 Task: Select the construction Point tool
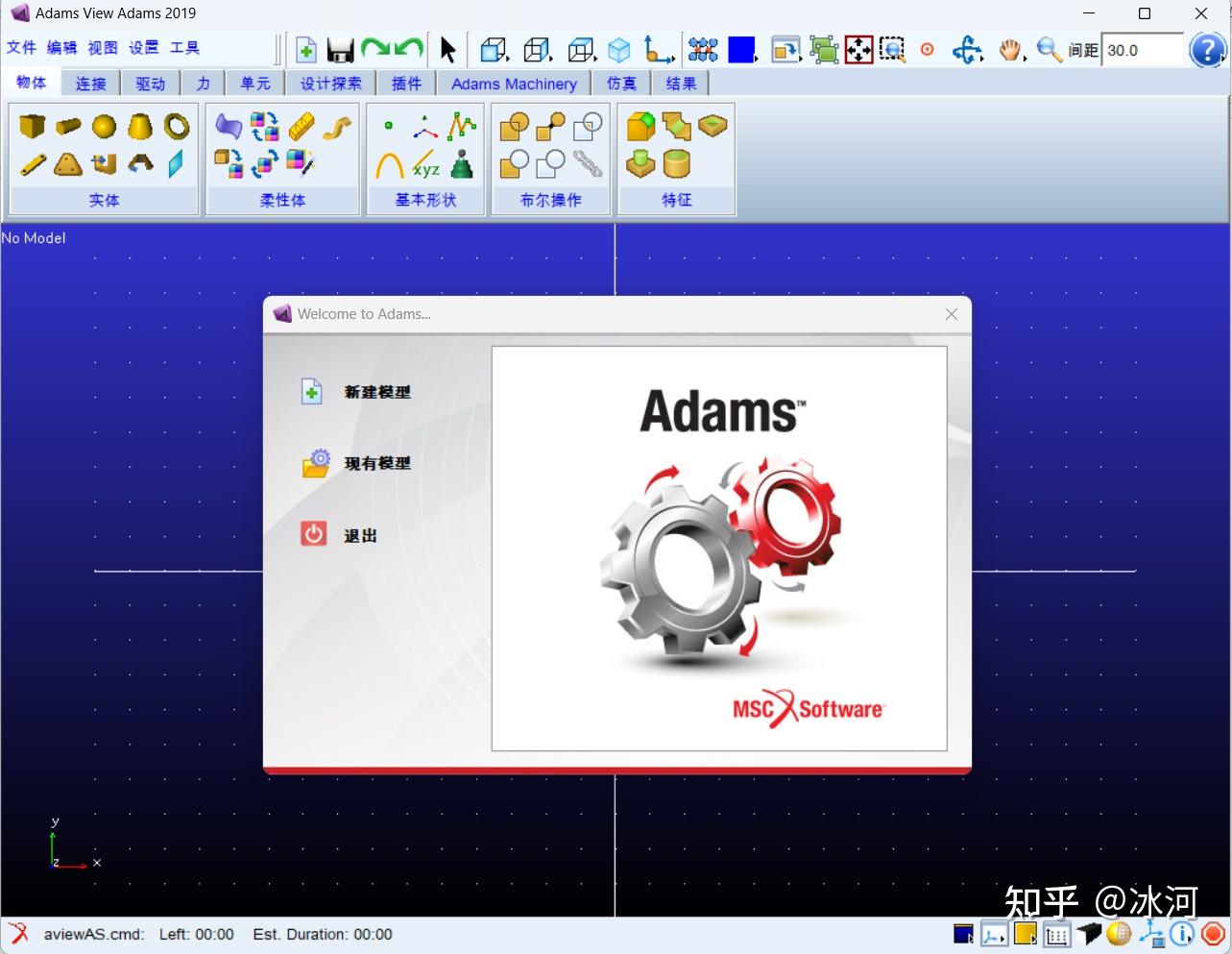coord(389,126)
